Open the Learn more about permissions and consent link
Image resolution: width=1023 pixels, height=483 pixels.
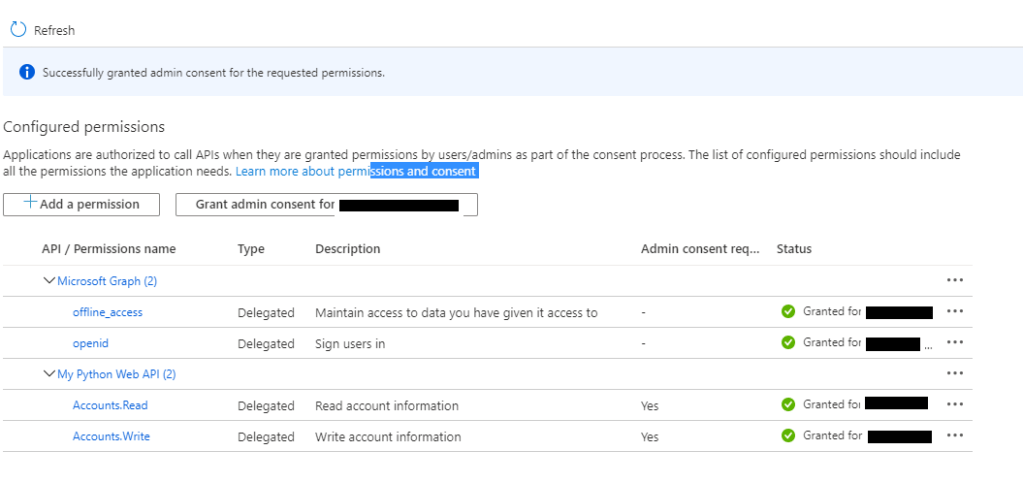pyautogui.click(x=356, y=172)
